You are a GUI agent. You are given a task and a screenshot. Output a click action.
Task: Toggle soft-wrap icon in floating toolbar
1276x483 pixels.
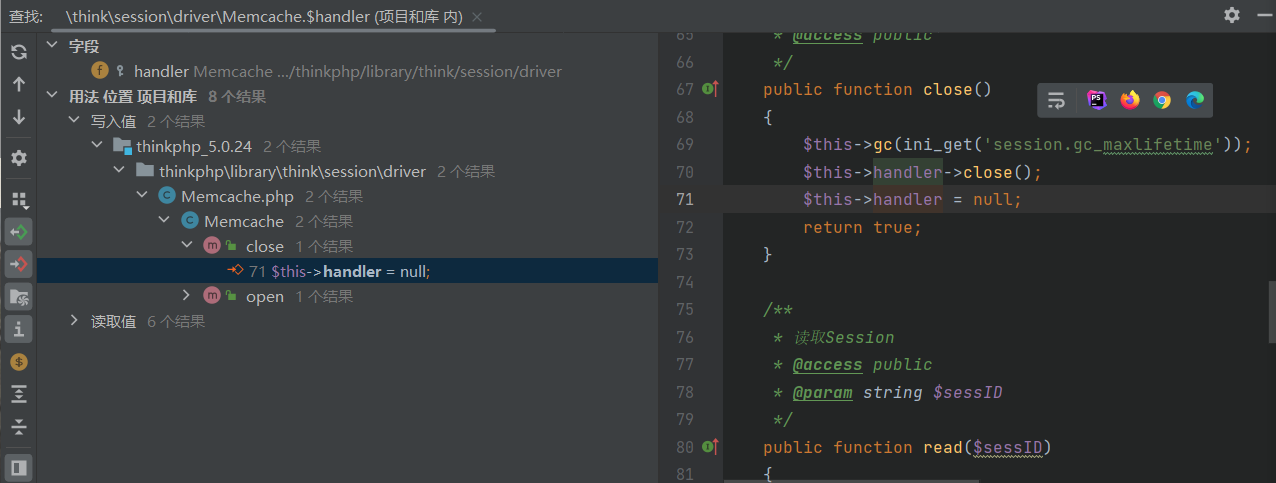coord(1056,100)
